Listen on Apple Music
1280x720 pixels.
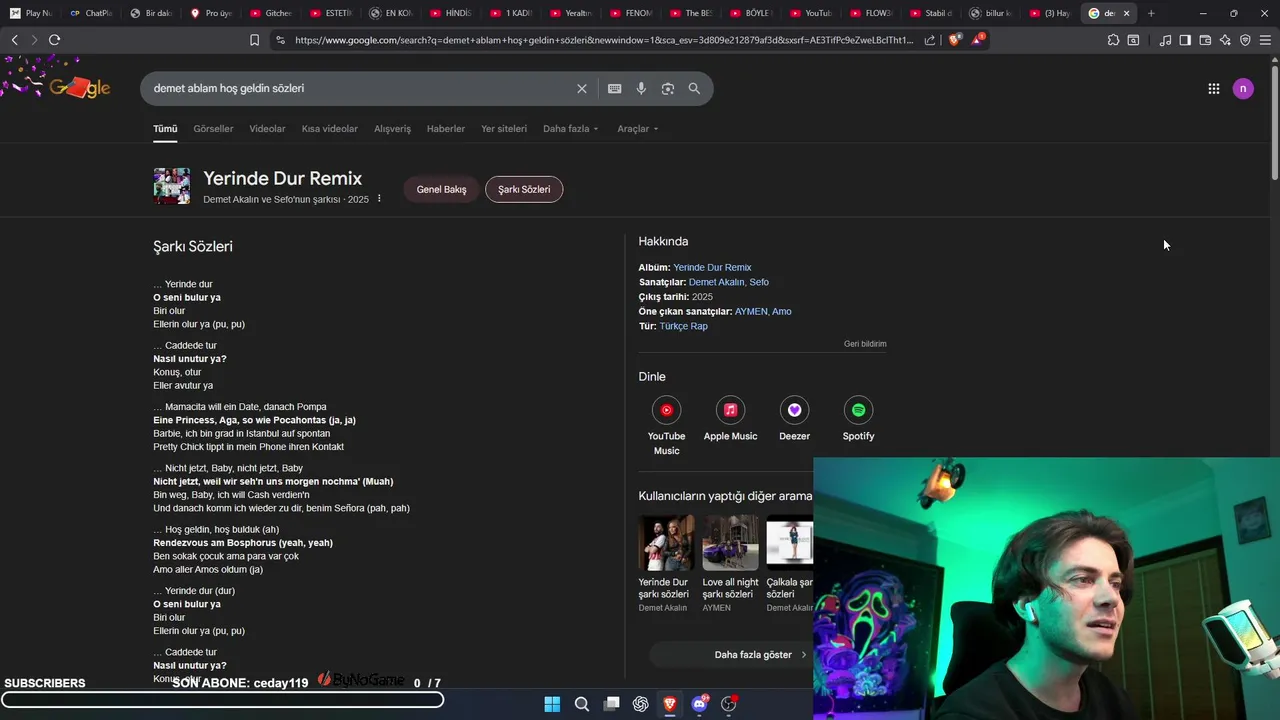coord(730,419)
